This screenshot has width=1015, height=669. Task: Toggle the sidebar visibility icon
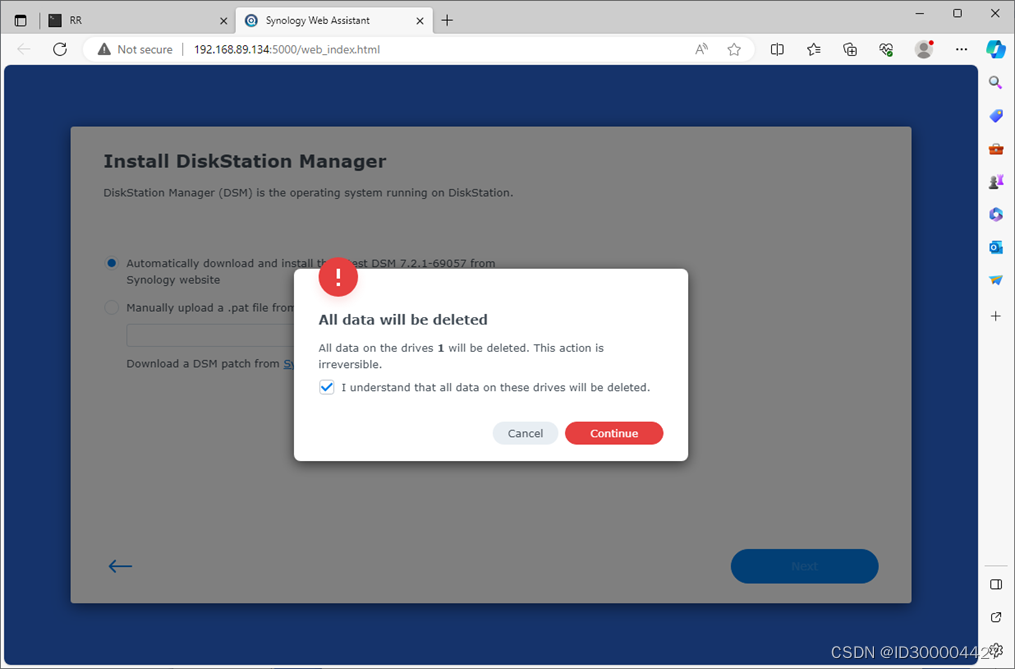point(996,585)
